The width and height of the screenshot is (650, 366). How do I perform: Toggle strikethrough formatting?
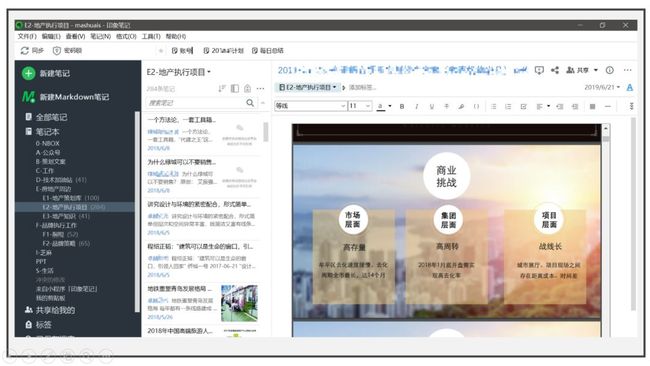point(446,107)
